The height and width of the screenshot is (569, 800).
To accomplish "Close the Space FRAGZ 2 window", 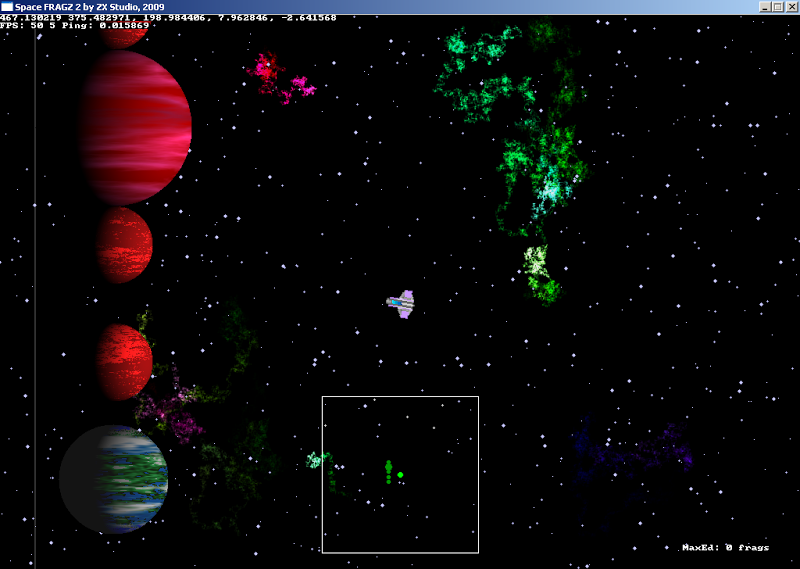I will coord(791,7).
